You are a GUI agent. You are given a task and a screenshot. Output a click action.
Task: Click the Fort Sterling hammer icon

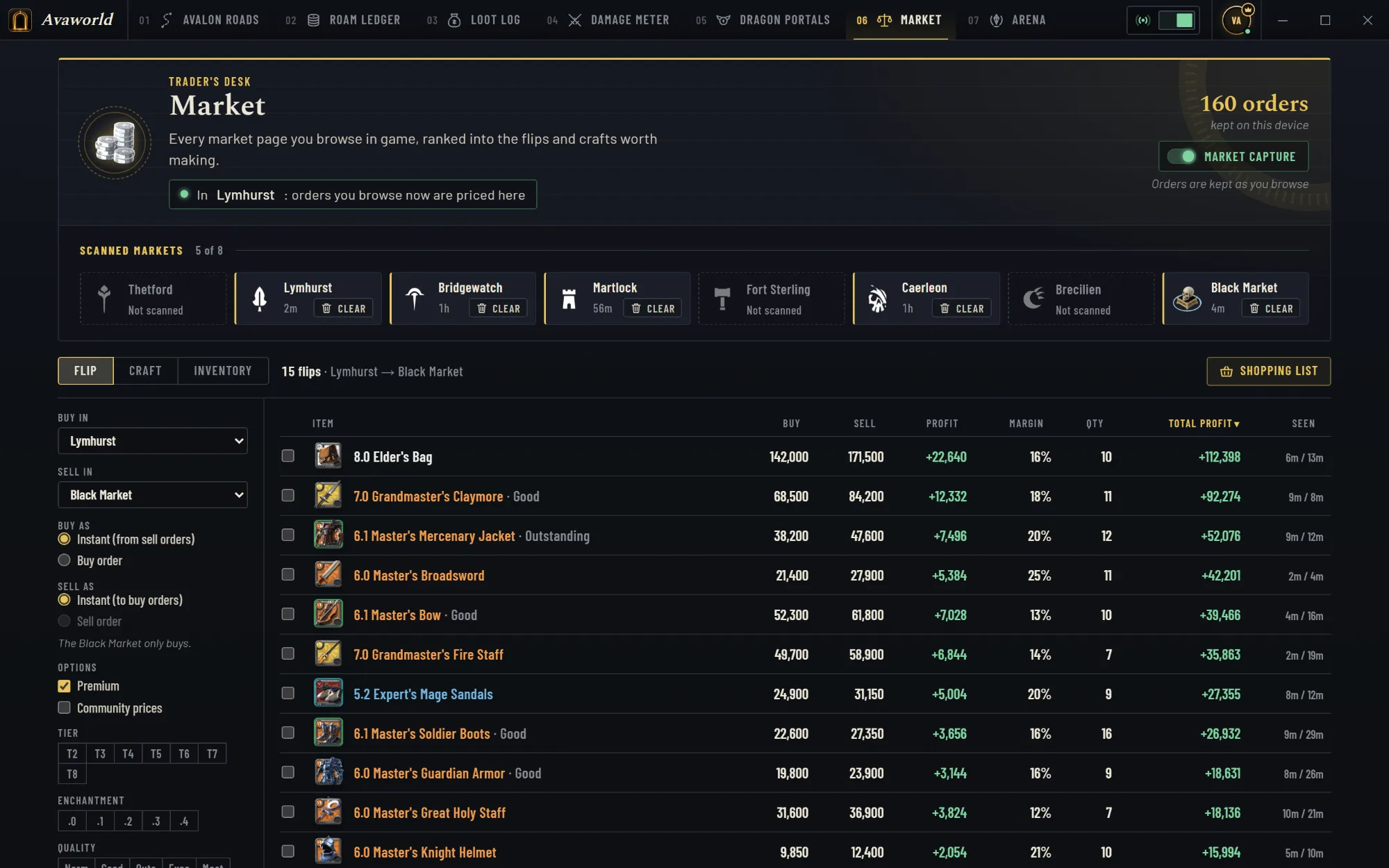tap(722, 299)
